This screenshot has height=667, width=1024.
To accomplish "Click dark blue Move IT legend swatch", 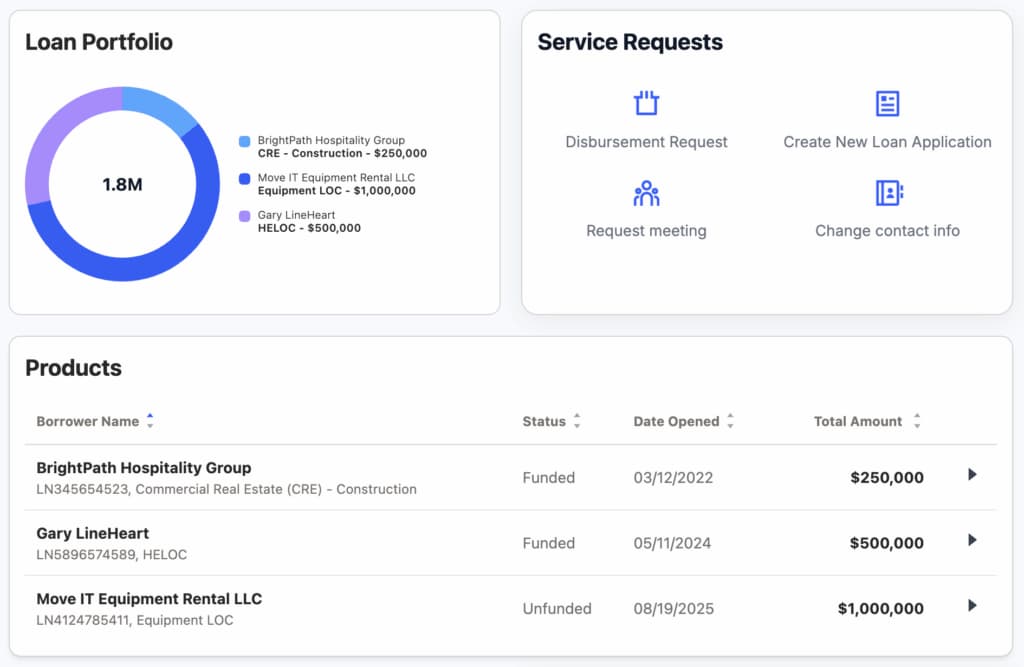I will click(244, 178).
